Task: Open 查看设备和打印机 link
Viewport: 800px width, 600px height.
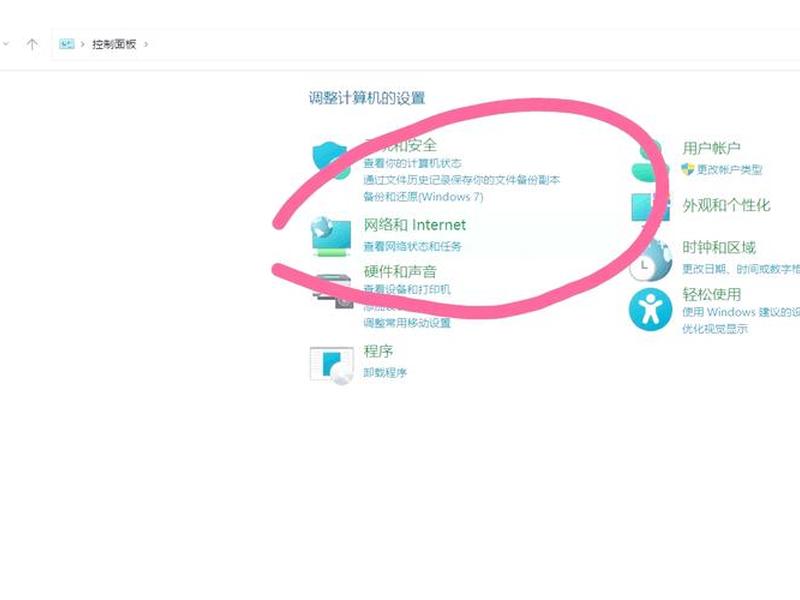Action: point(407,289)
